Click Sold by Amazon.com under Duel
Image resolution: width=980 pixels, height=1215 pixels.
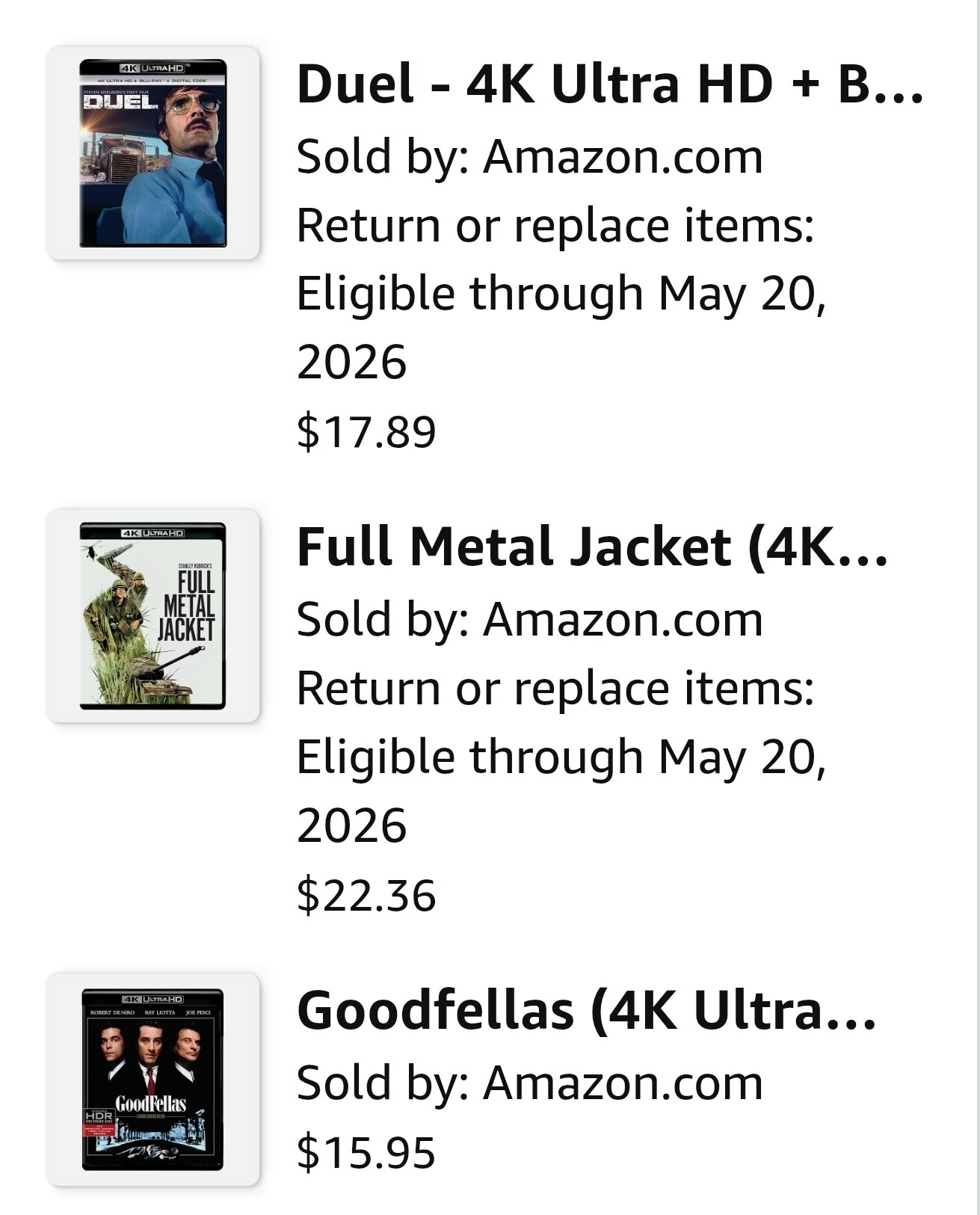[x=529, y=157]
